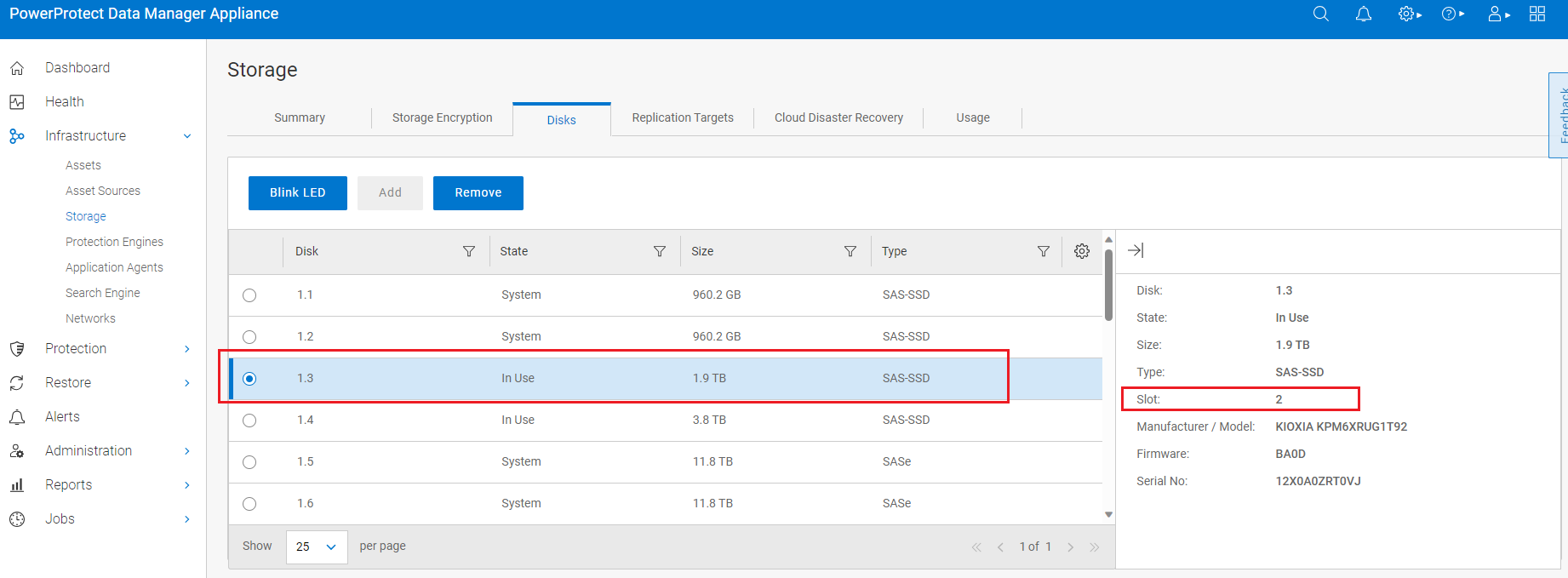The height and width of the screenshot is (578, 1568).
Task: Select the radio button for disk 1.4
Action: point(249,421)
